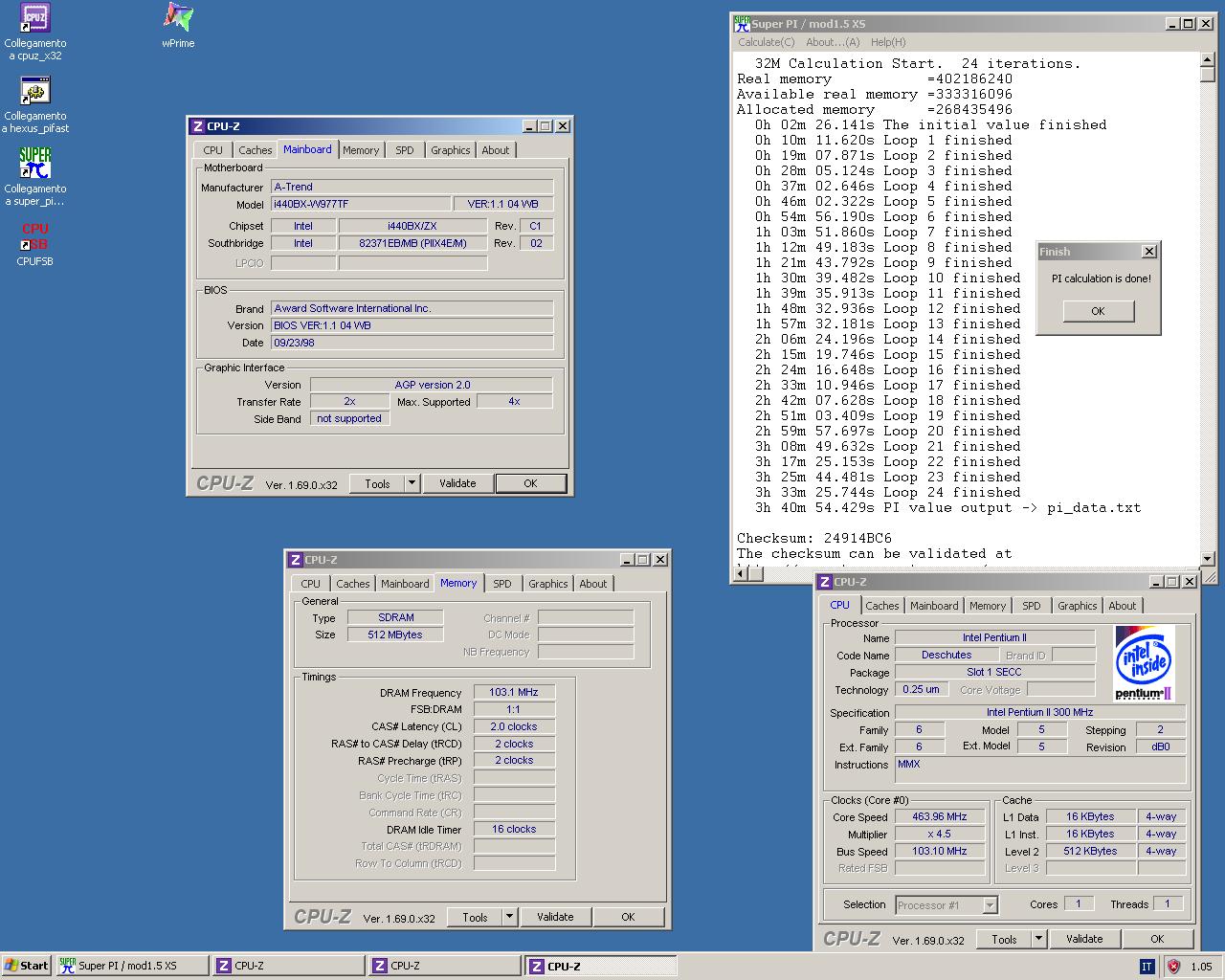Open Graphics tab in Mainboard window

[x=451, y=150]
